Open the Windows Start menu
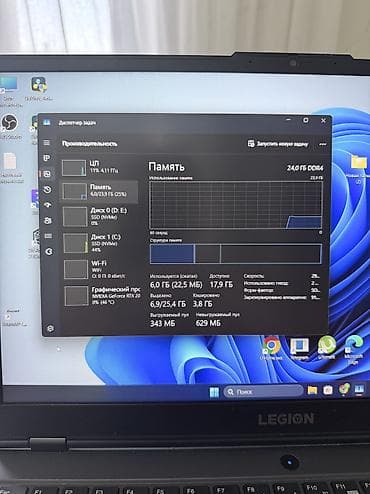The height and width of the screenshot is (494, 370). 214,392
